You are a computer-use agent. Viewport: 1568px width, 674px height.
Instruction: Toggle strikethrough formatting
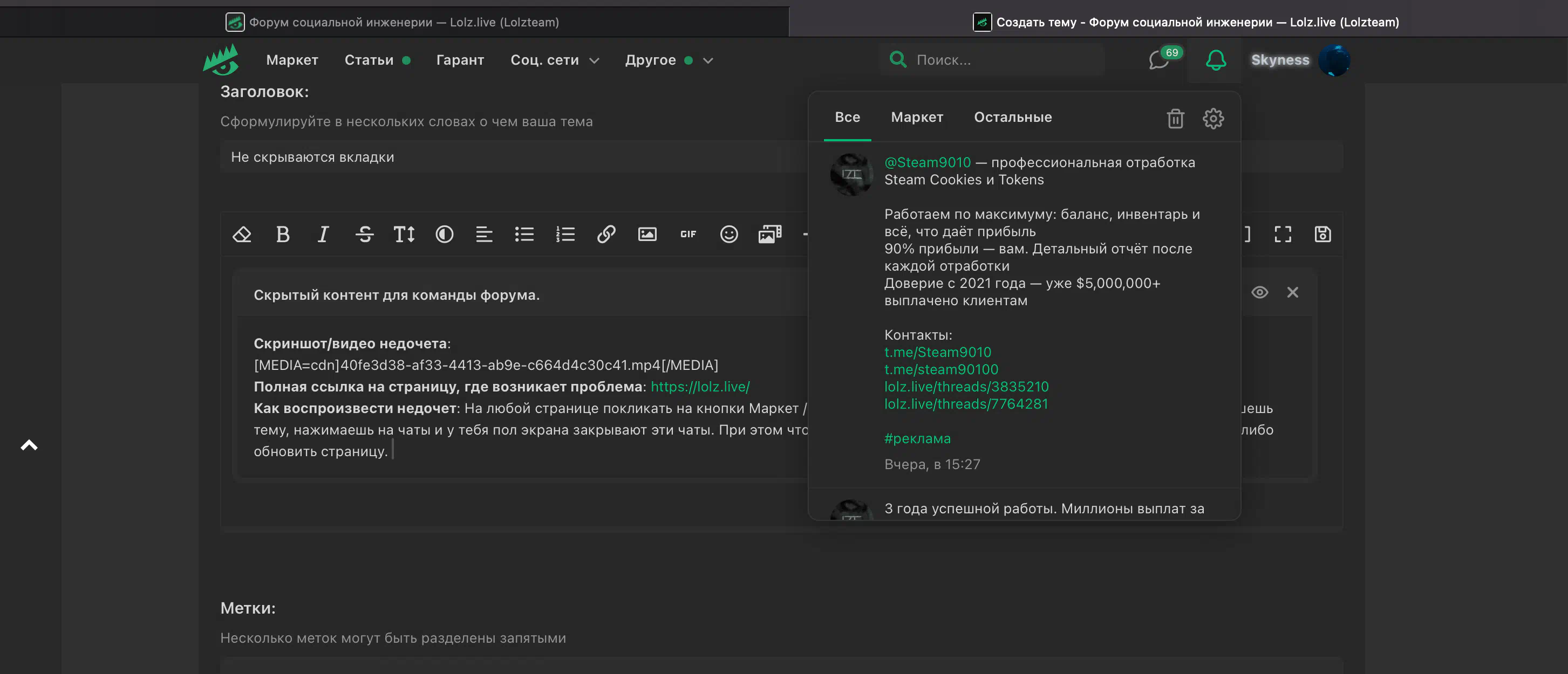tap(364, 234)
